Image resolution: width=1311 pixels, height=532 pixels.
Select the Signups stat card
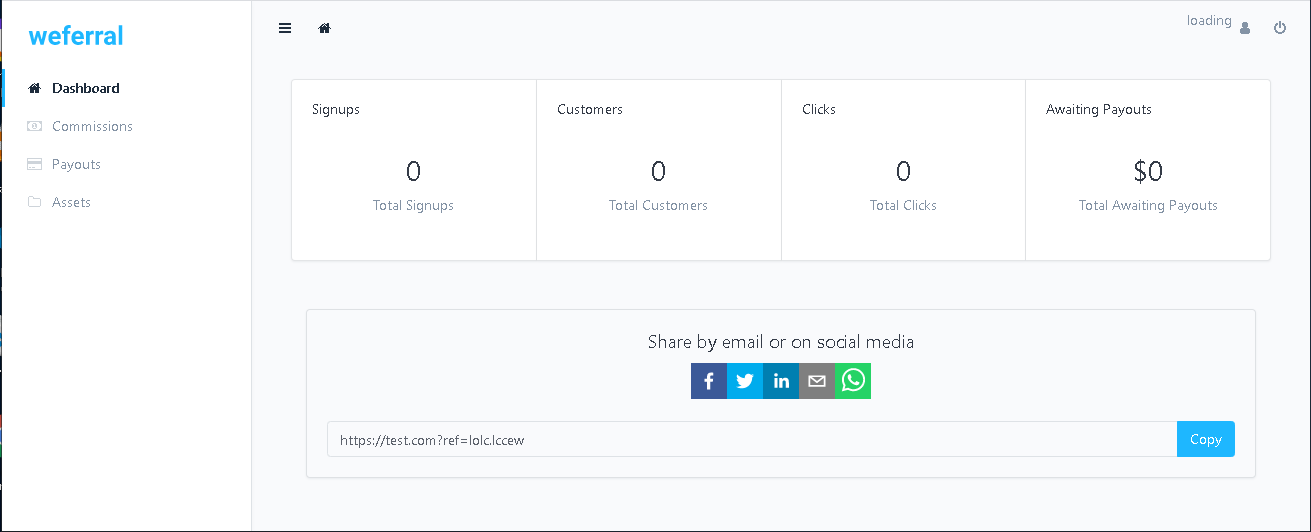click(414, 170)
